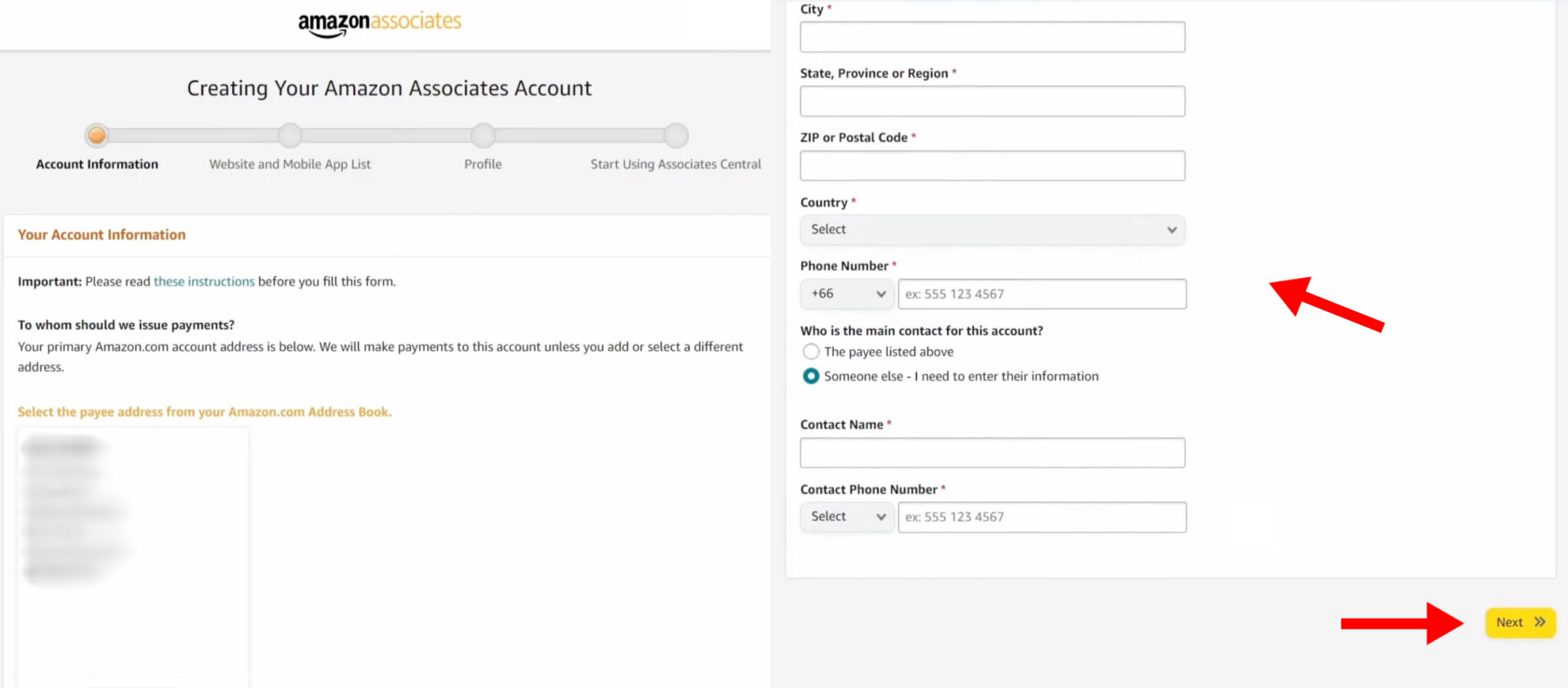Focus the ZIP or Postal Code field
The width and height of the screenshot is (1568, 688).
(992, 165)
